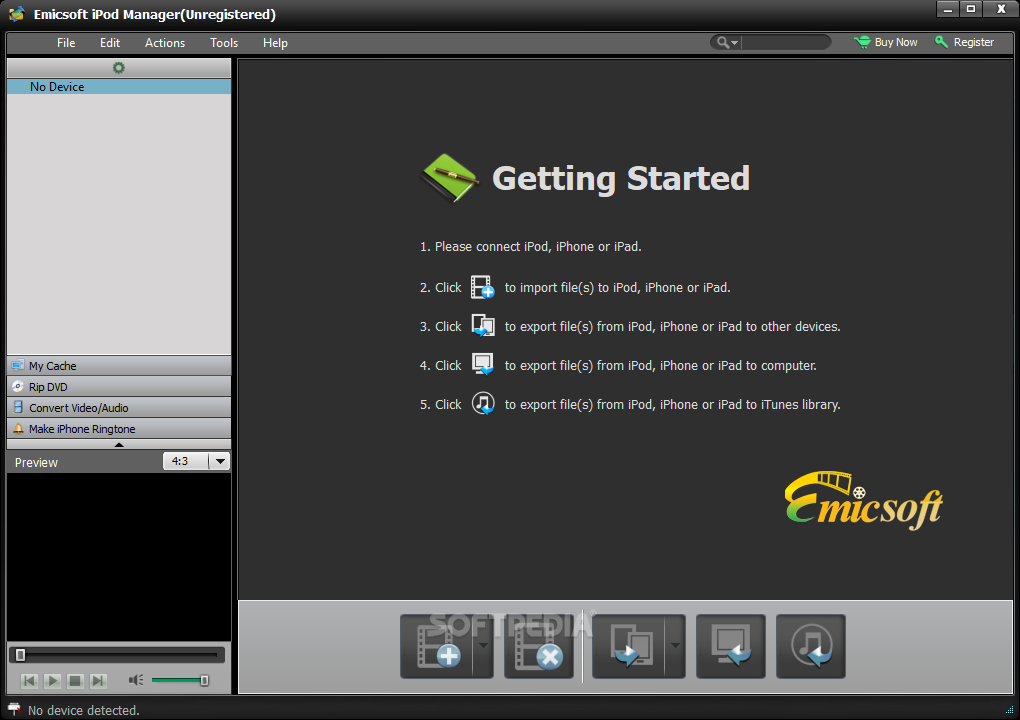Image resolution: width=1020 pixels, height=720 pixels.
Task: Click the import files to device button
Action: coord(436,646)
